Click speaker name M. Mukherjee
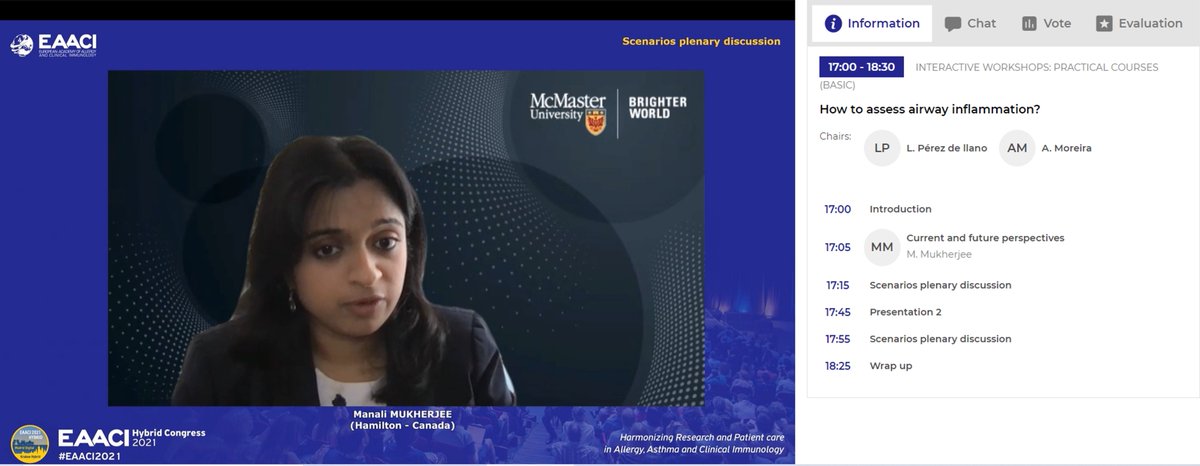 coord(938,254)
